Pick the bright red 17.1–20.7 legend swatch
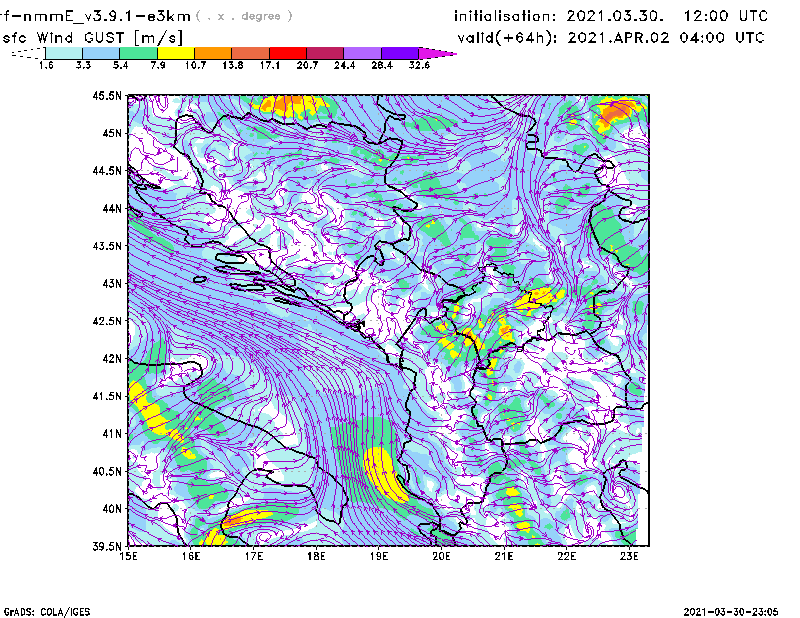 288,53
